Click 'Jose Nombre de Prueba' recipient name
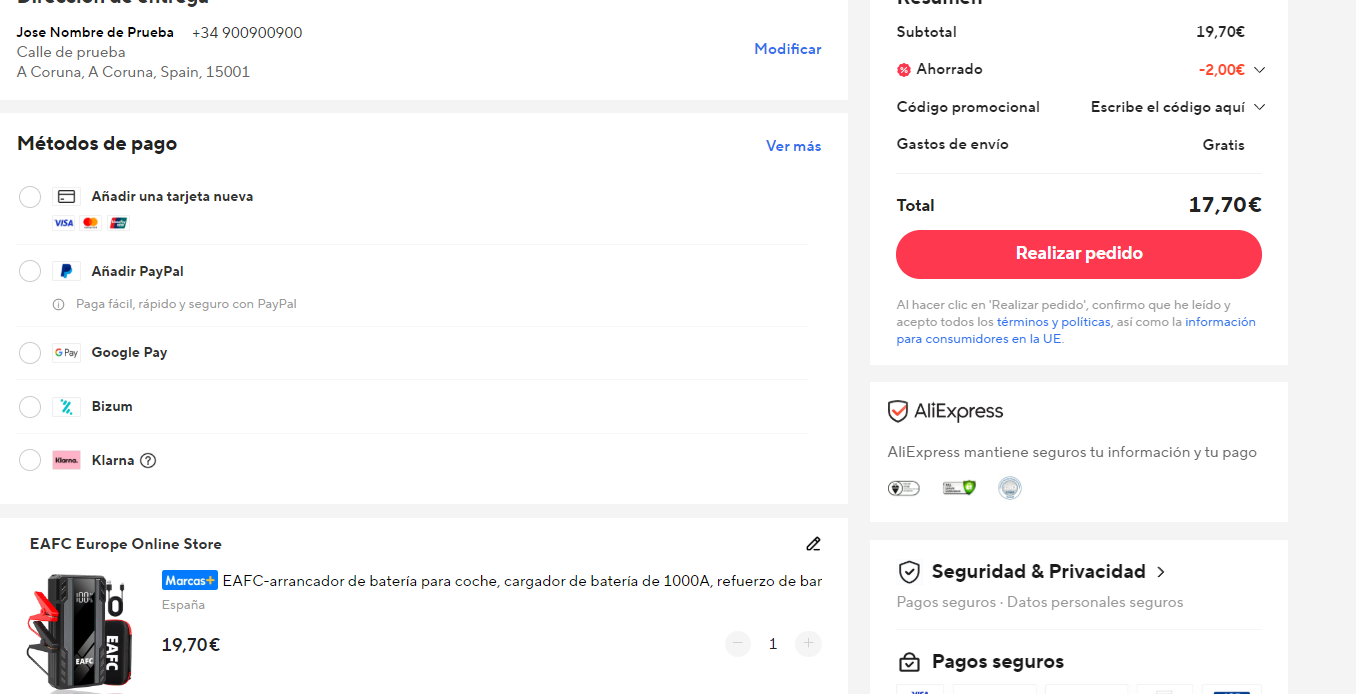1356x694 pixels. point(95,32)
